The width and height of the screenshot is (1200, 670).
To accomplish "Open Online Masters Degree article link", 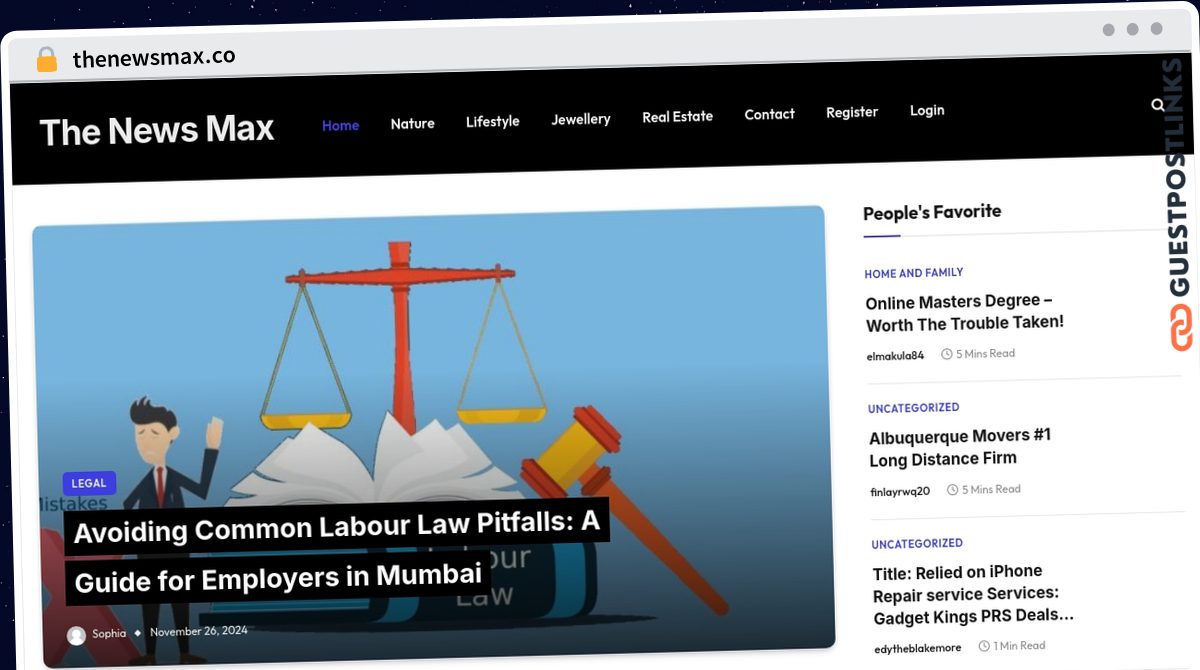I will [964, 312].
